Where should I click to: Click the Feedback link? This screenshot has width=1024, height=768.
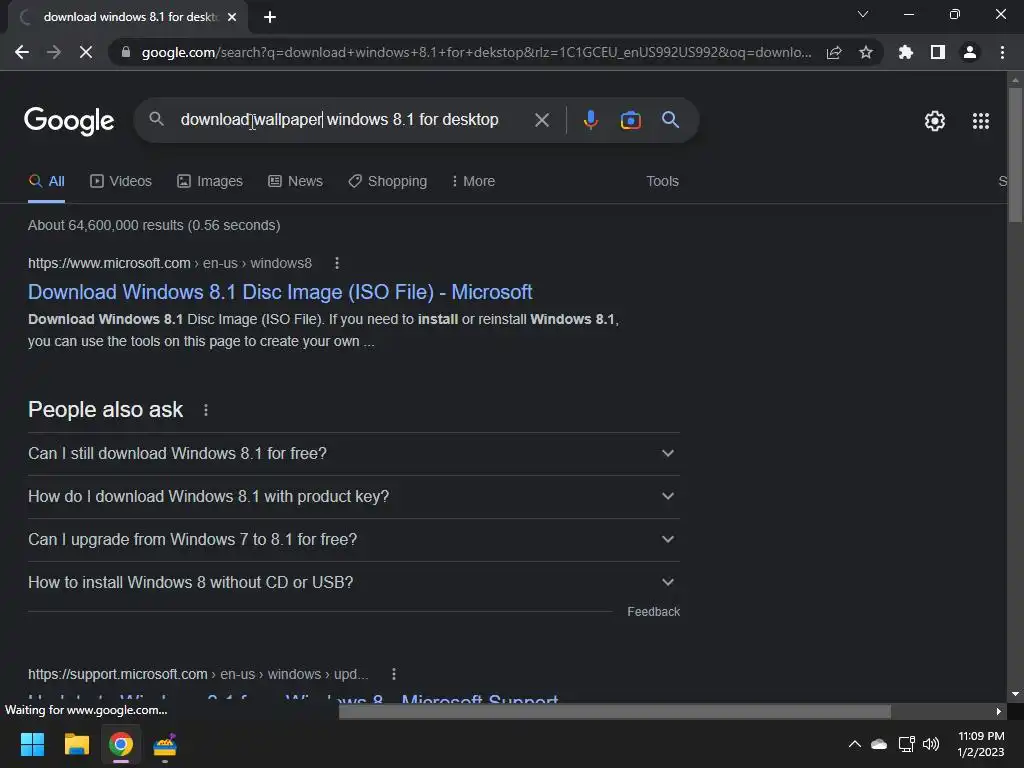654,612
